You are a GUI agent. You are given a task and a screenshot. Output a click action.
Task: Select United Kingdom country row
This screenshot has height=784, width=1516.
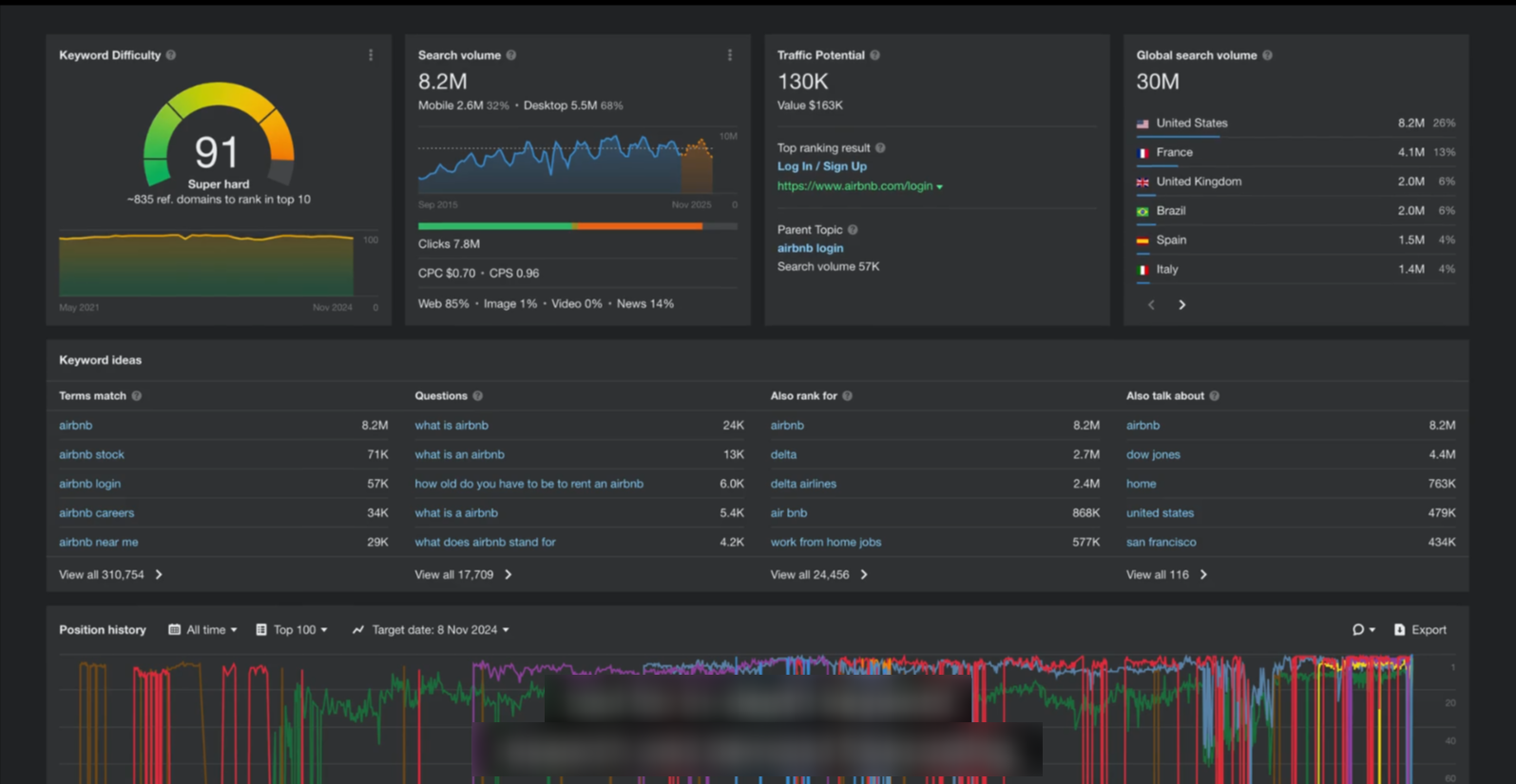pos(1295,182)
